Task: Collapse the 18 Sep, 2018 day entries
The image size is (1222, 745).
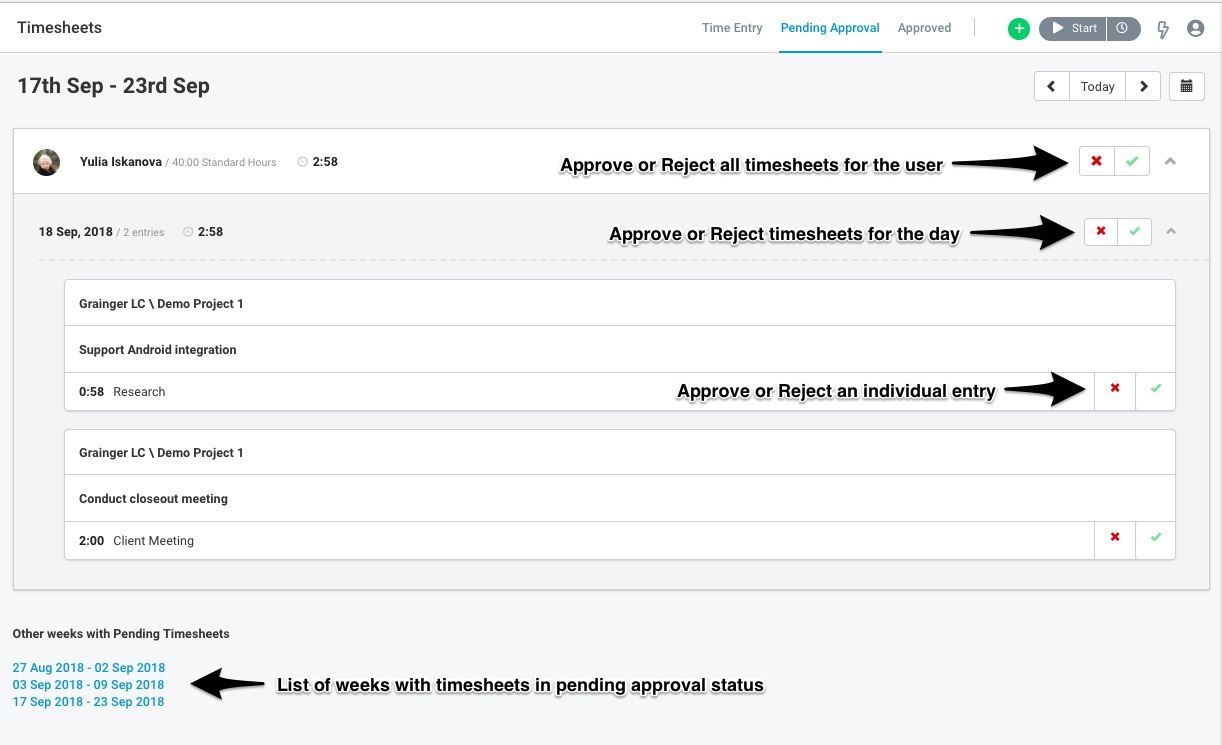Action: (1171, 231)
